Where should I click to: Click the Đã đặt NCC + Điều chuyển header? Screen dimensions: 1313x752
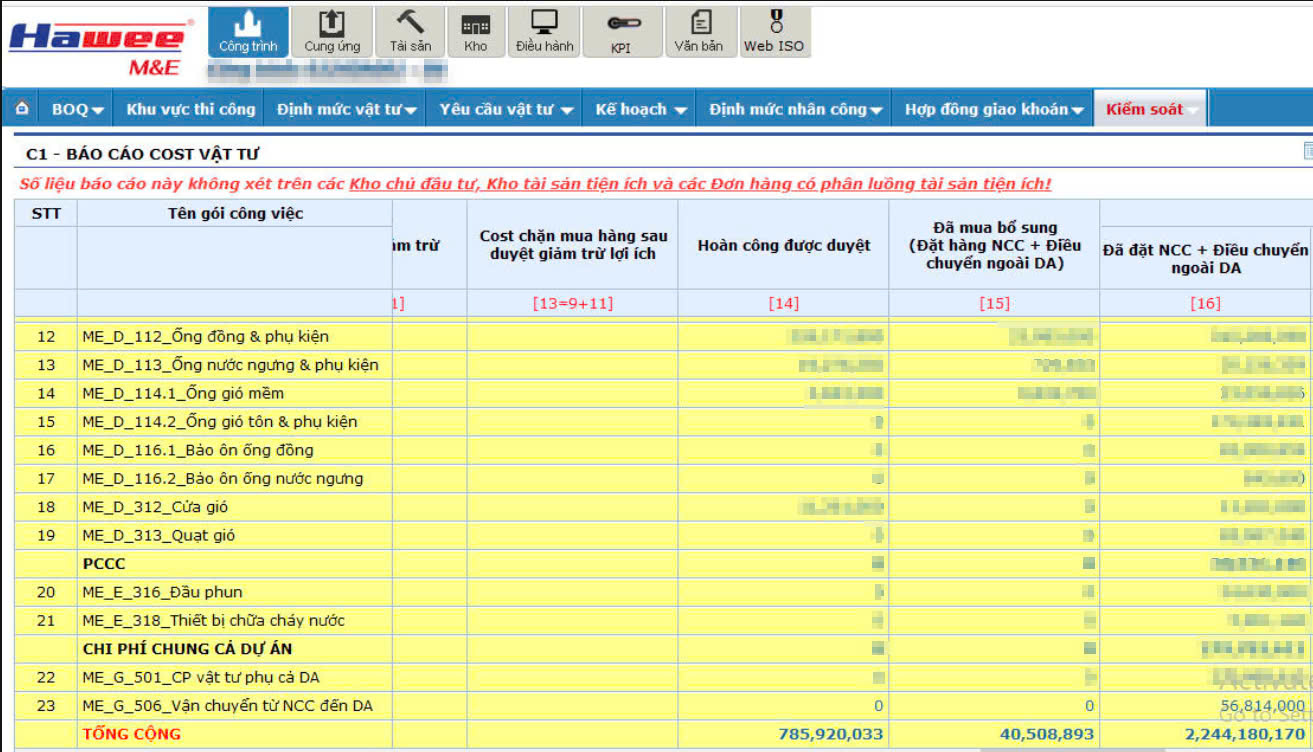[x=1206, y=259]
